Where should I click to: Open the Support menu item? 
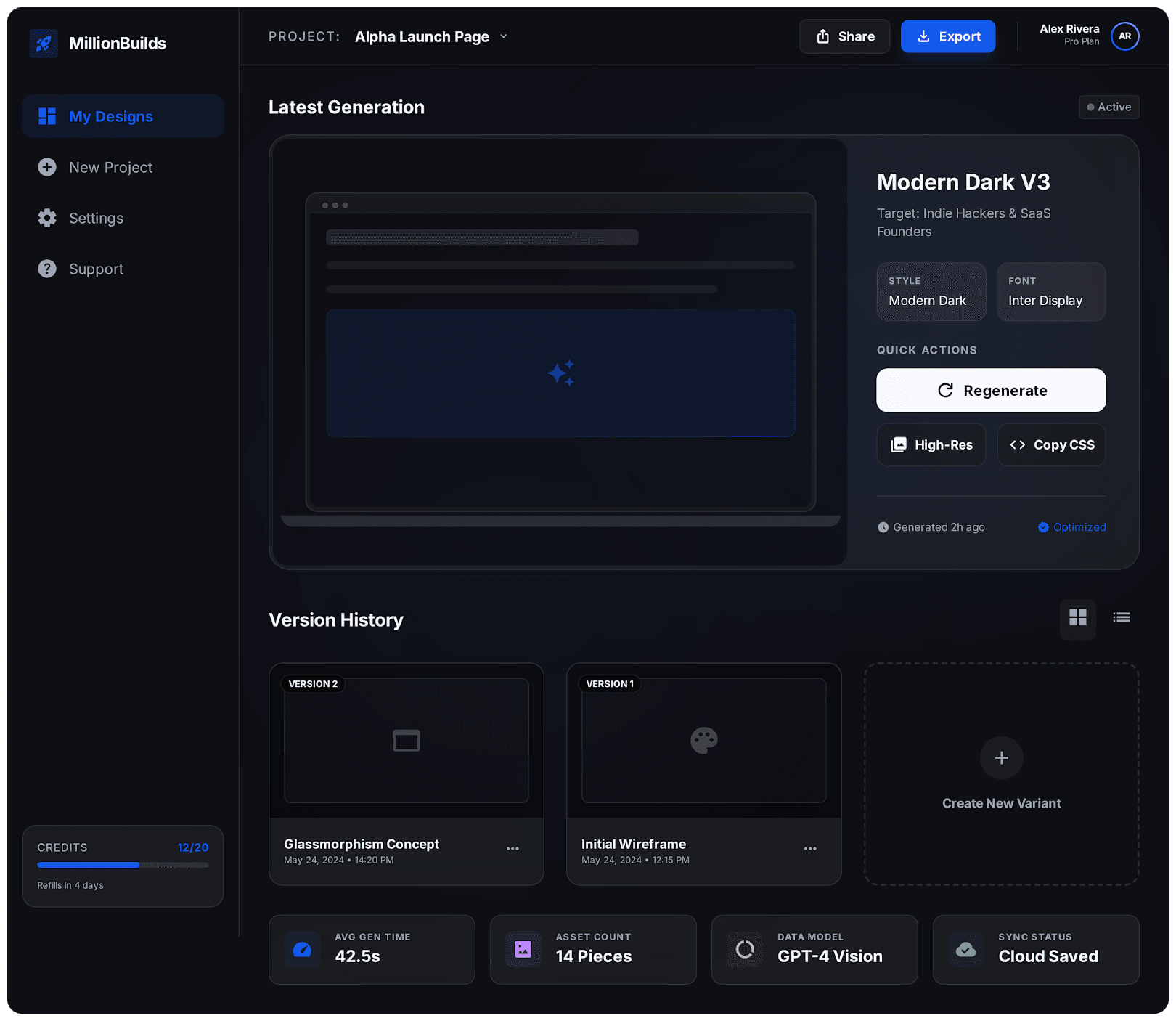click(96, 269)
